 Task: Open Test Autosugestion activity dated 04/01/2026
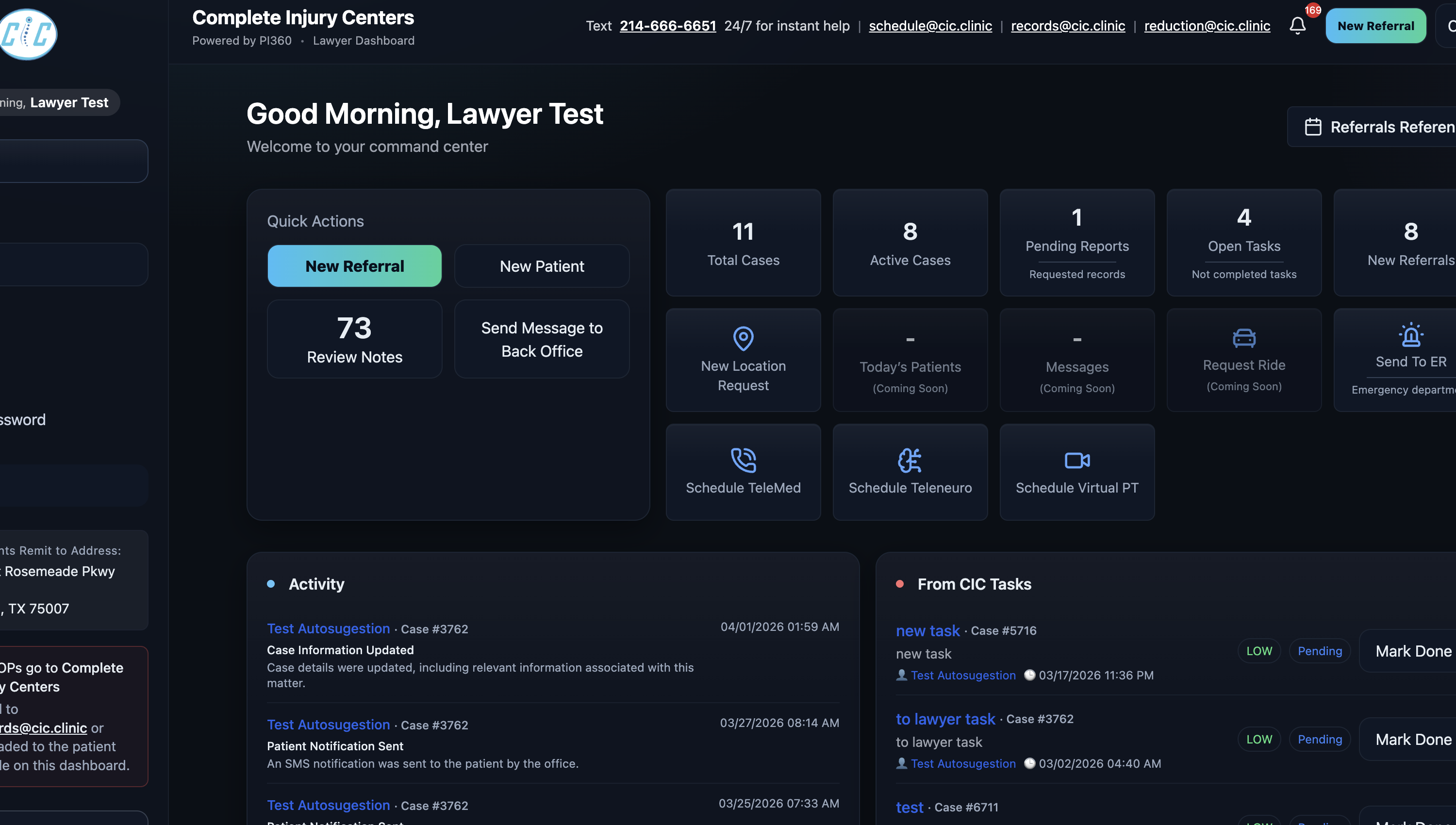[x=328, y=628]
